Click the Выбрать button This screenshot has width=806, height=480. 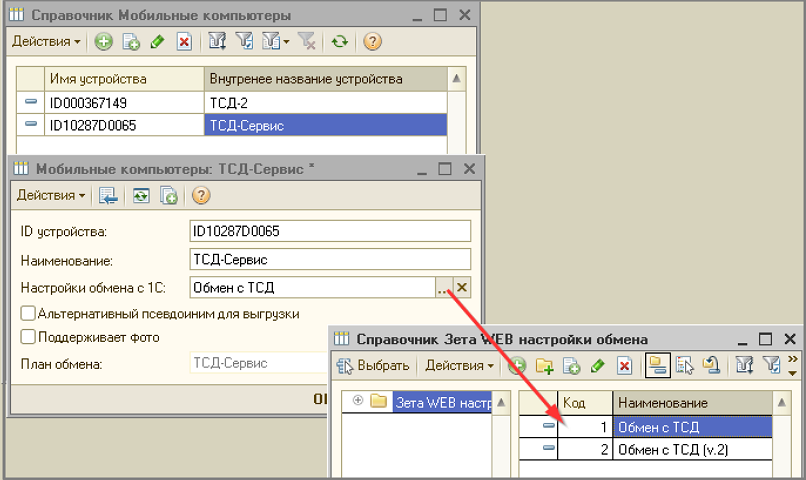tap(373, 366)
